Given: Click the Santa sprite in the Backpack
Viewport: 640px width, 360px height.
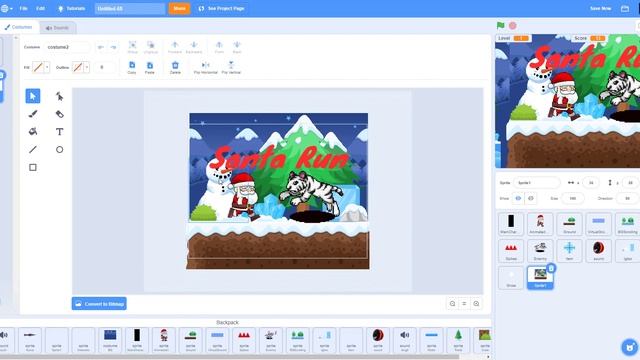Looking at the screenshot, I should pyautogui.click(x=164, y=340).
